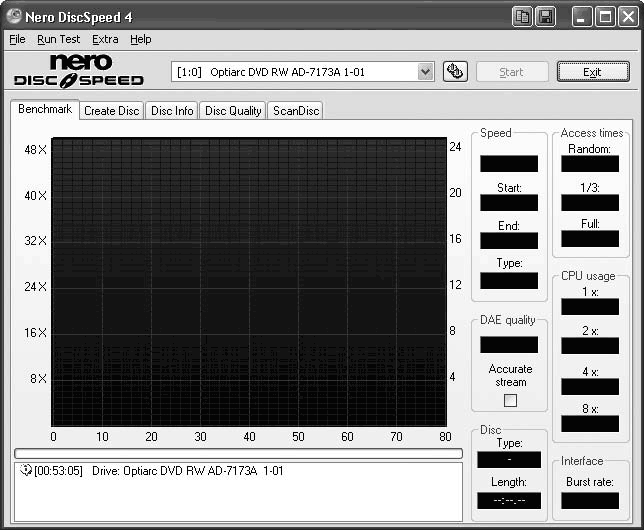Click the save floppy disk icon
Viewport: 644px width, 530px height.
[545, 17]
